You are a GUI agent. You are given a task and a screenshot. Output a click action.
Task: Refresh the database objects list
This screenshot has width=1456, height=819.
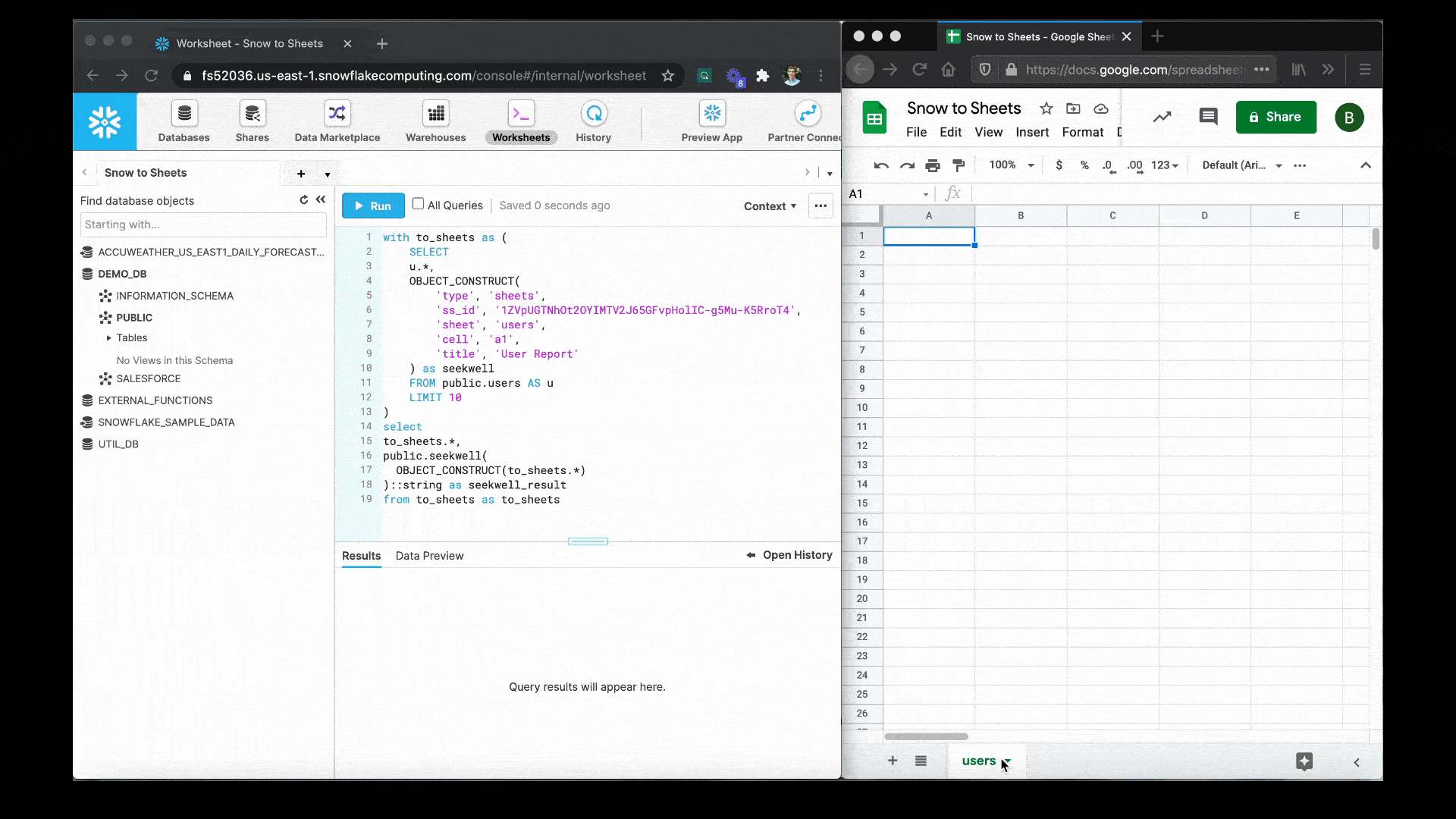[304, 199]
